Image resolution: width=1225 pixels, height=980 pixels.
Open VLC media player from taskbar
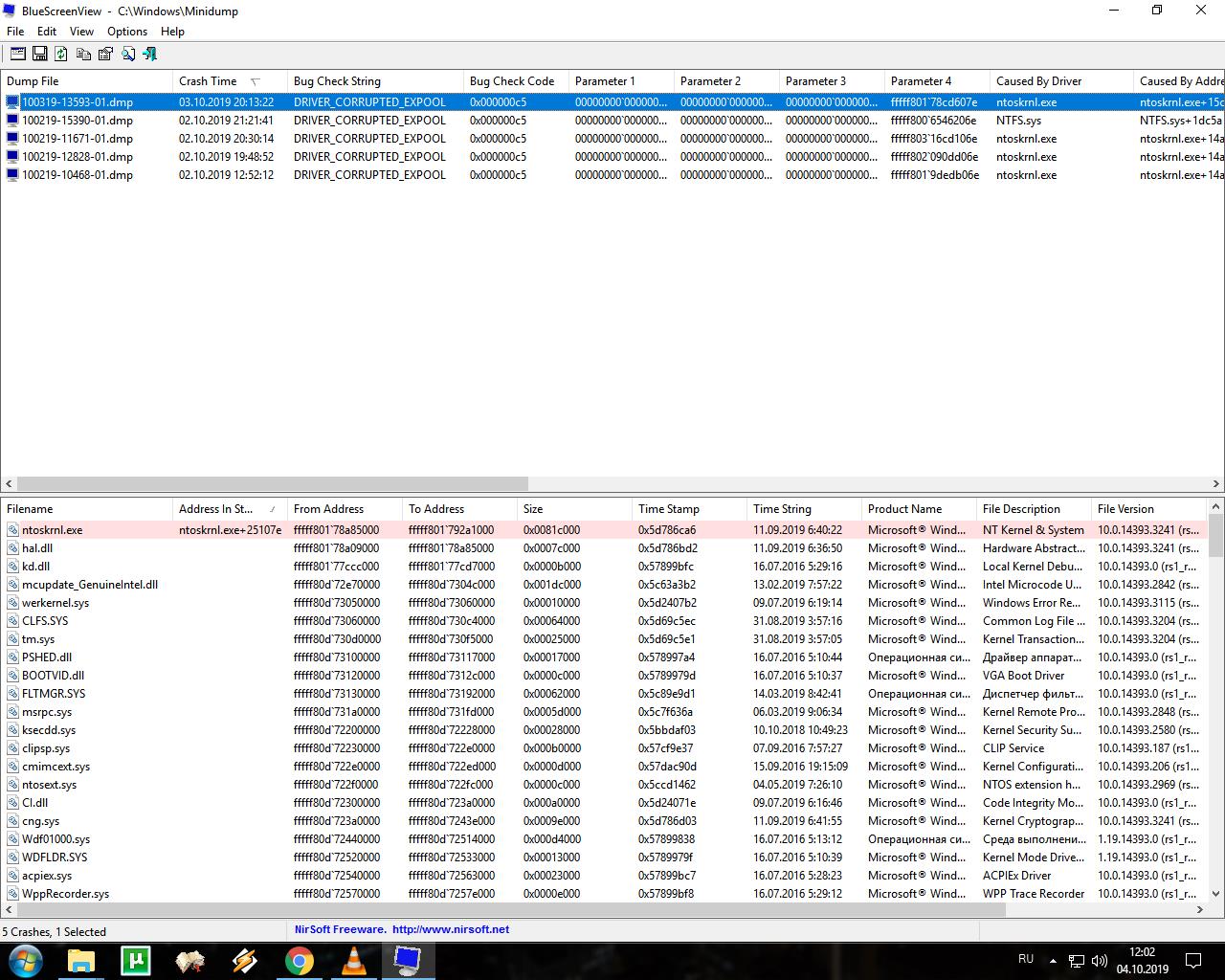354,960
